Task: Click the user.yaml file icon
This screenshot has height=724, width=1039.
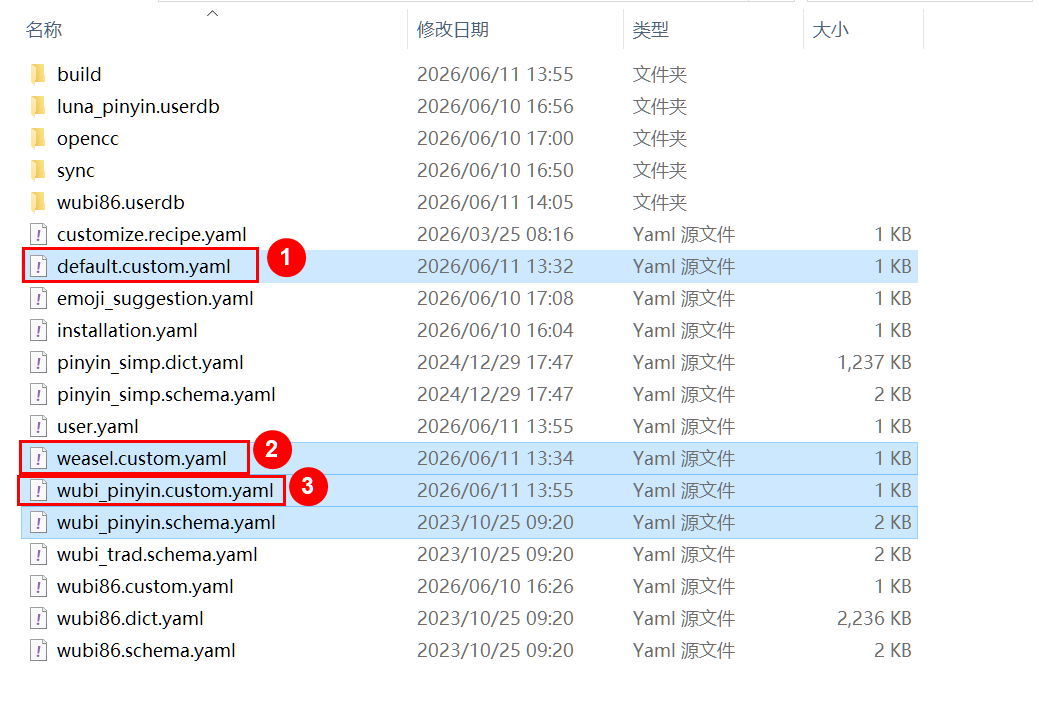Action: point(38,427)
